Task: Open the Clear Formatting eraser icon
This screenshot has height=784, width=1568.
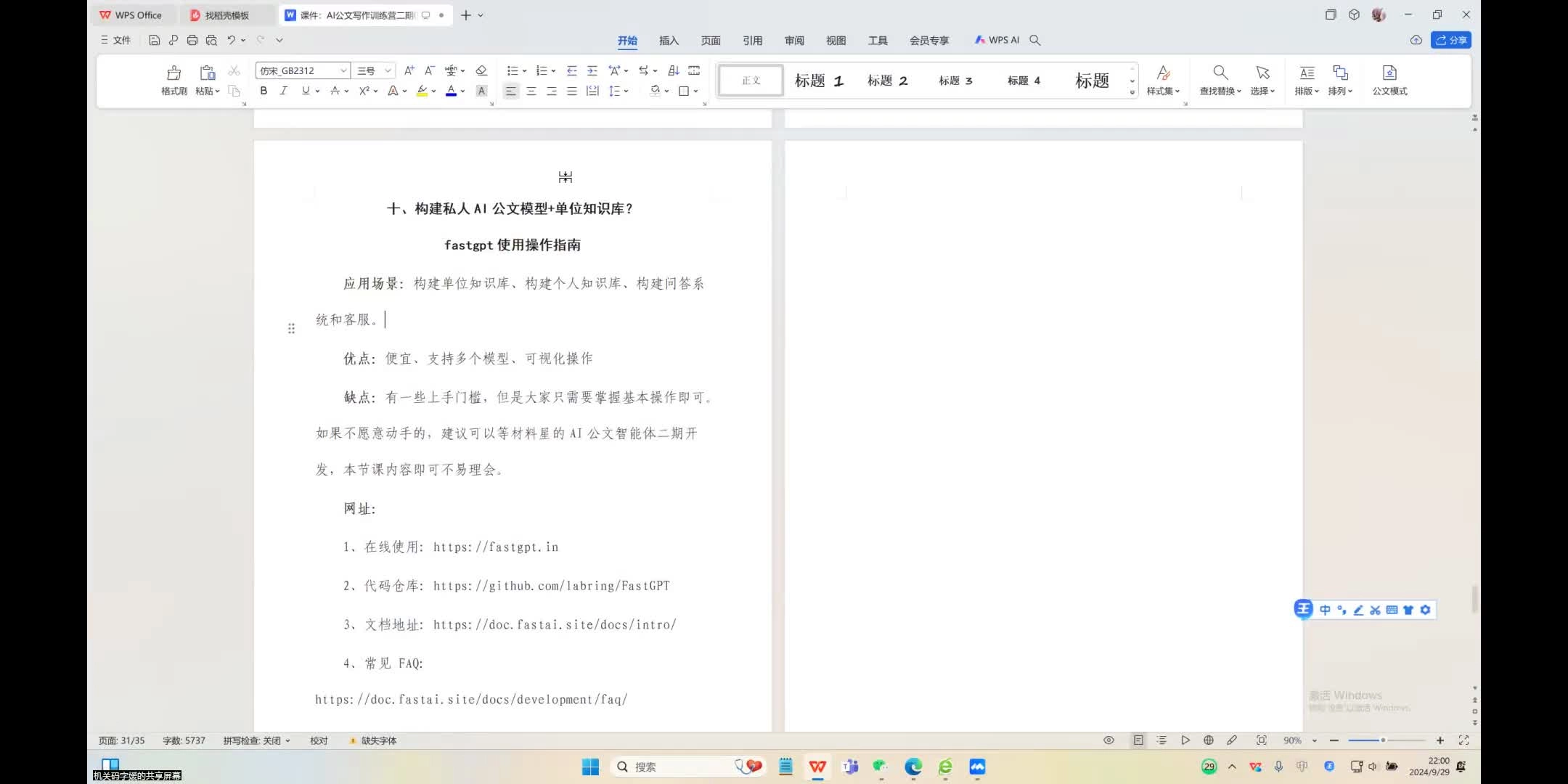Action: (x=481, y=70)
